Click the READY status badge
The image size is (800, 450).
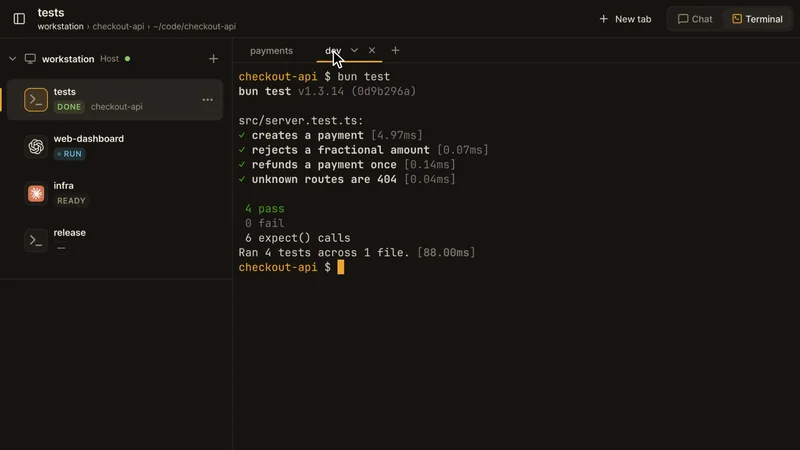point(71,201)
